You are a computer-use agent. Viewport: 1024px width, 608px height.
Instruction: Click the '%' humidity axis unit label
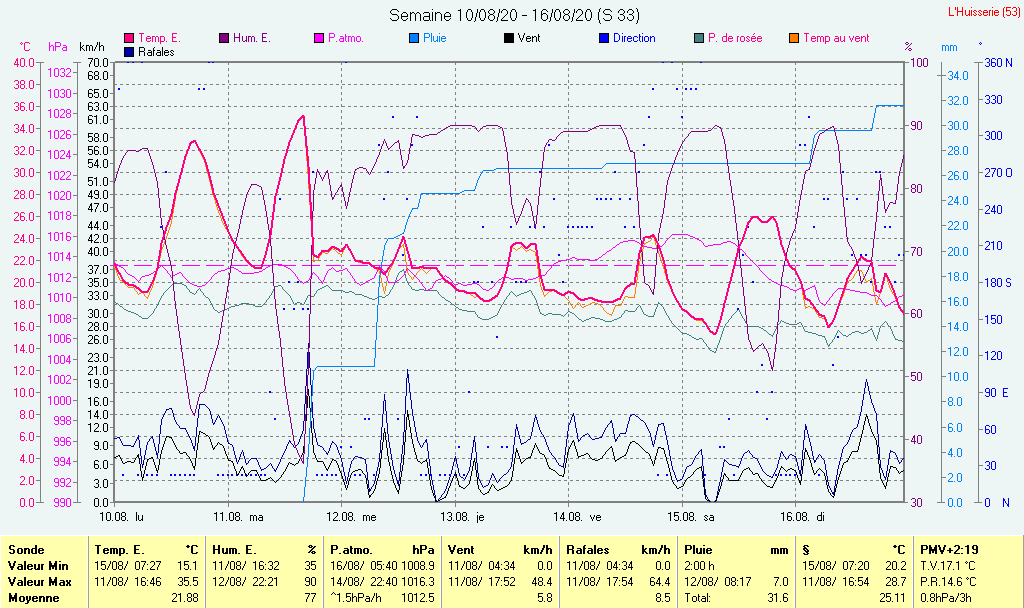point(908,47)
